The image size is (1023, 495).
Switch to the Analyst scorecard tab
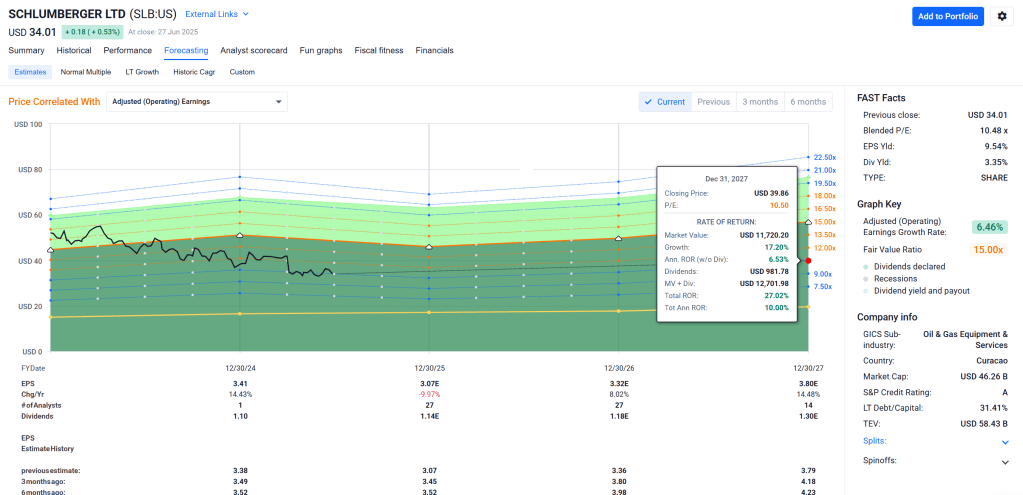pyautogui.click(x=253, y=50)
